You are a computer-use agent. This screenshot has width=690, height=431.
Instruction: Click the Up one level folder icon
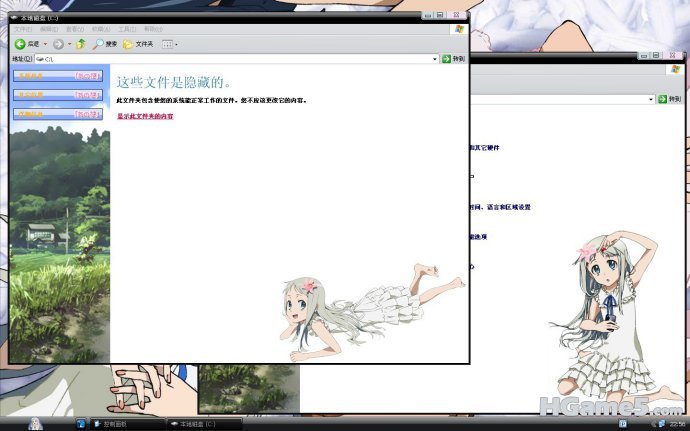(81, 44)
